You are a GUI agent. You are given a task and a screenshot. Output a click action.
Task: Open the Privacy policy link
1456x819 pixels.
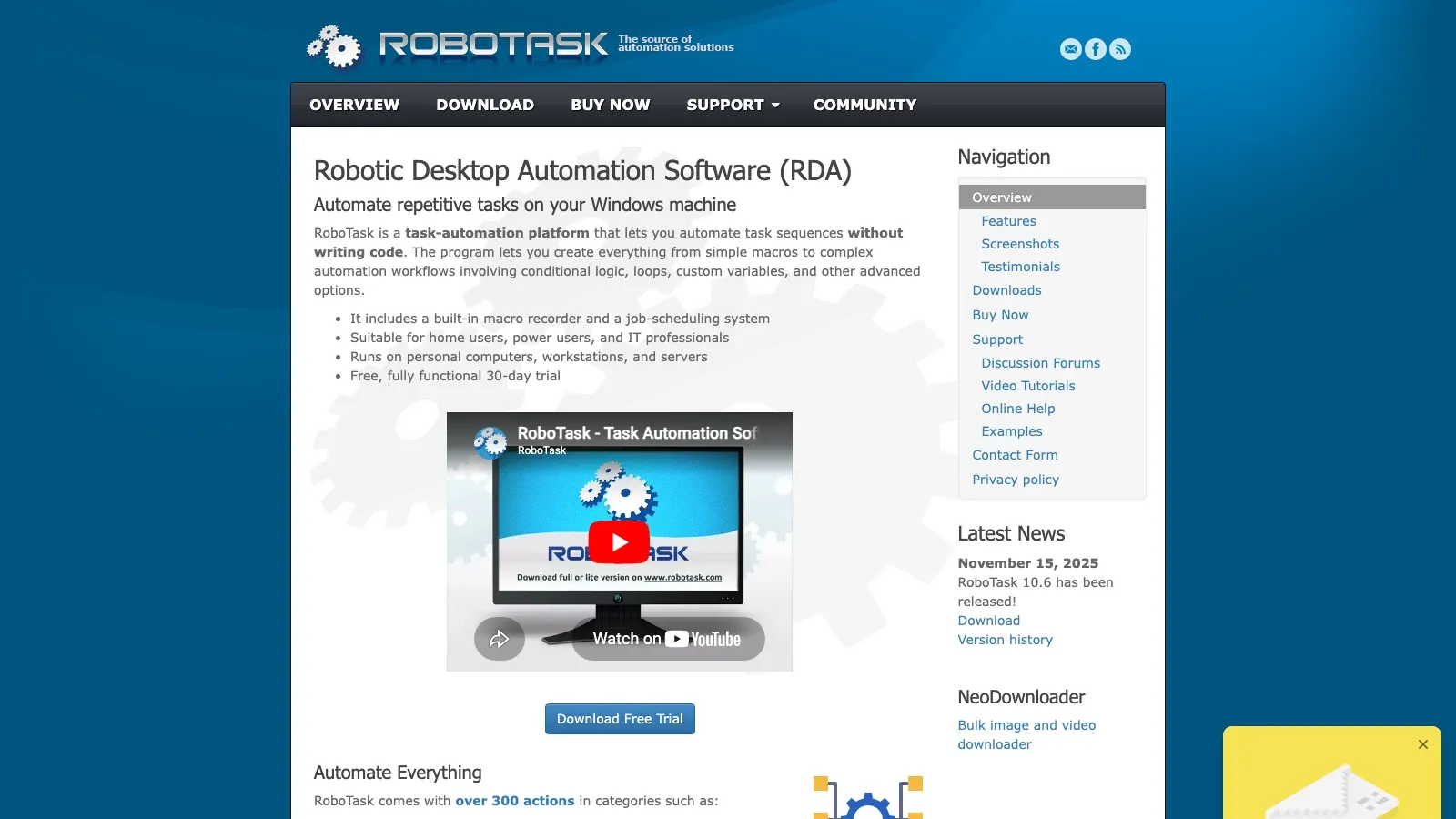(x=1016, y=480)
